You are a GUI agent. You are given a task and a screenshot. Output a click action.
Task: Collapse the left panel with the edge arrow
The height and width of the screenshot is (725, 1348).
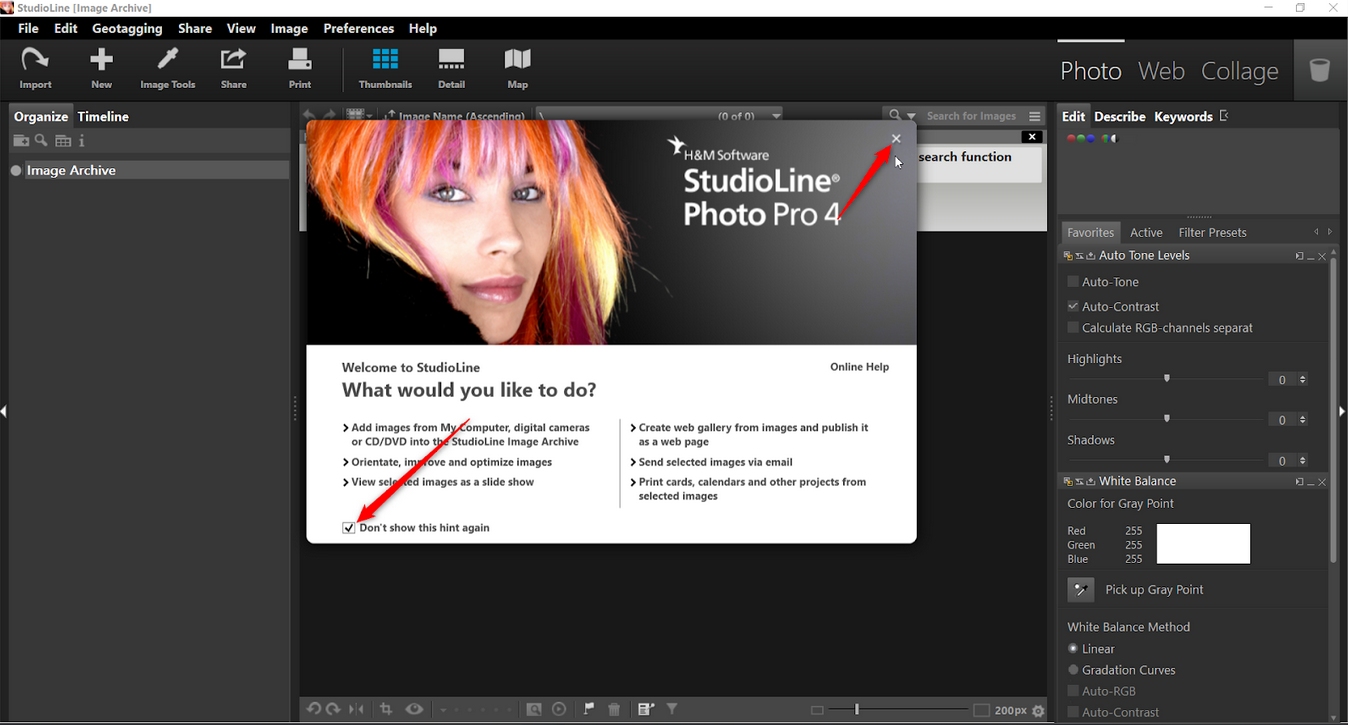pos(4,411)
